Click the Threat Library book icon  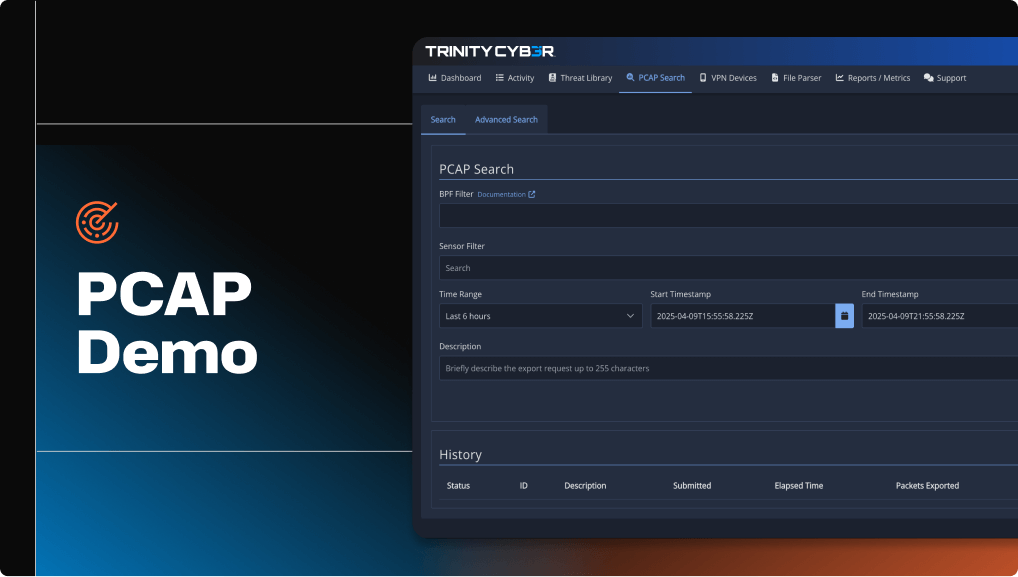[552, 78]
